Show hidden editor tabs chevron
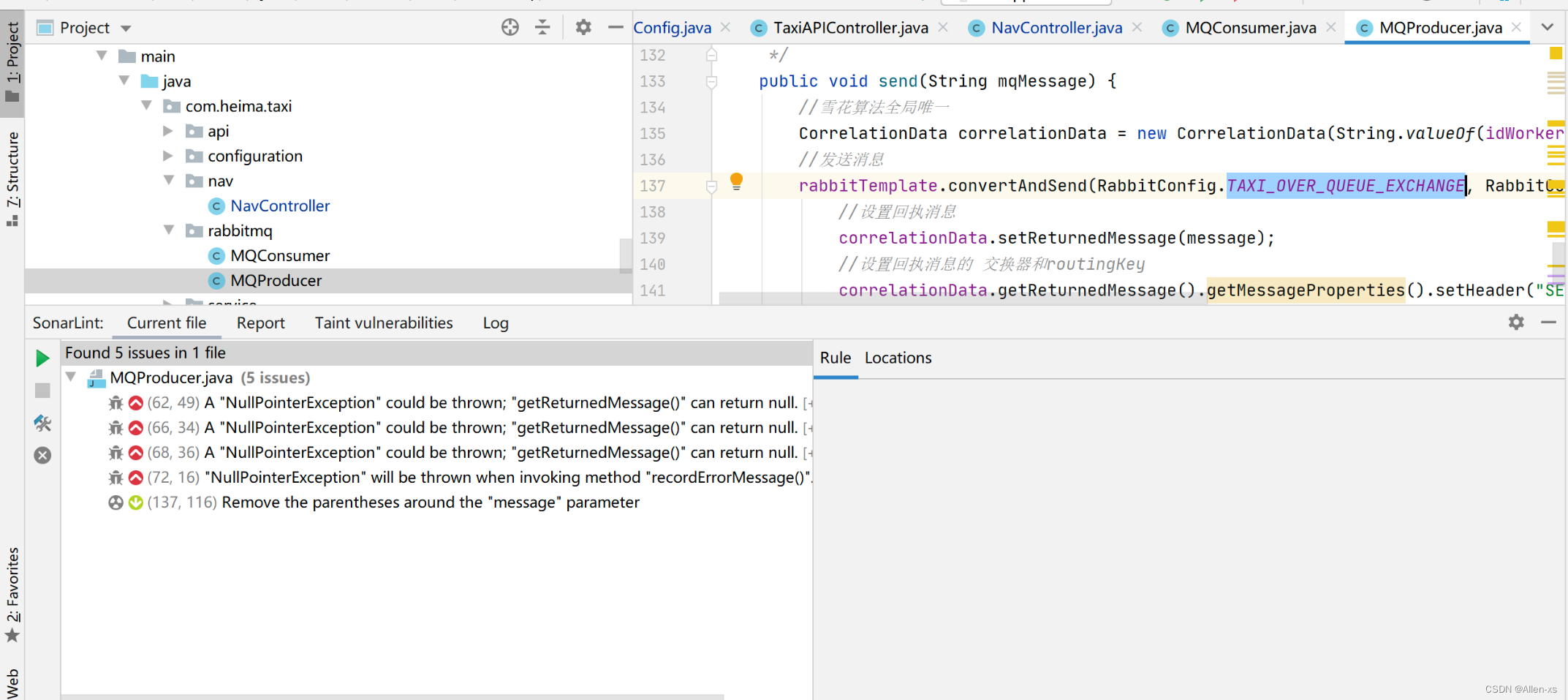This screenshot has width=1568, height=700. (1548, 27)
